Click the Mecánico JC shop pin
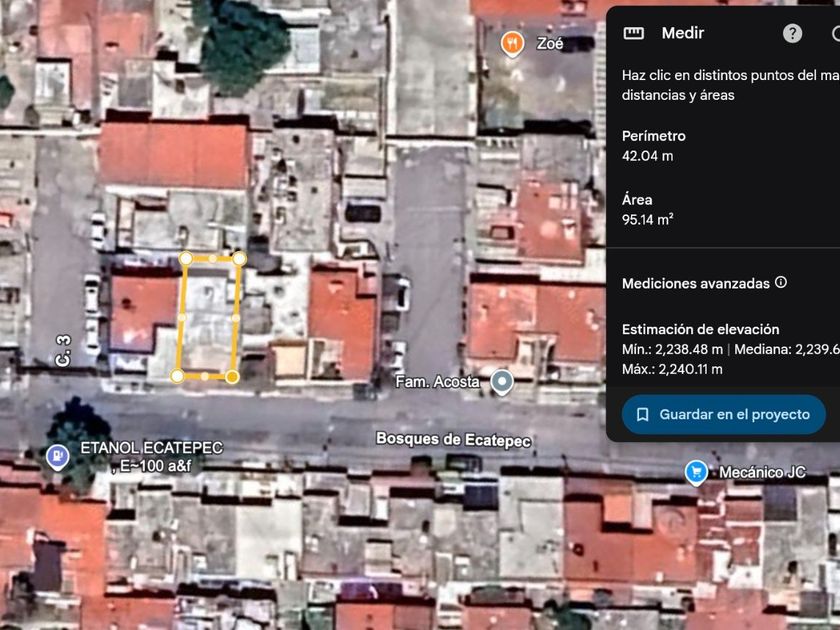Image resolution: width=840 pixels, height=630 pixels. (696, 473)
